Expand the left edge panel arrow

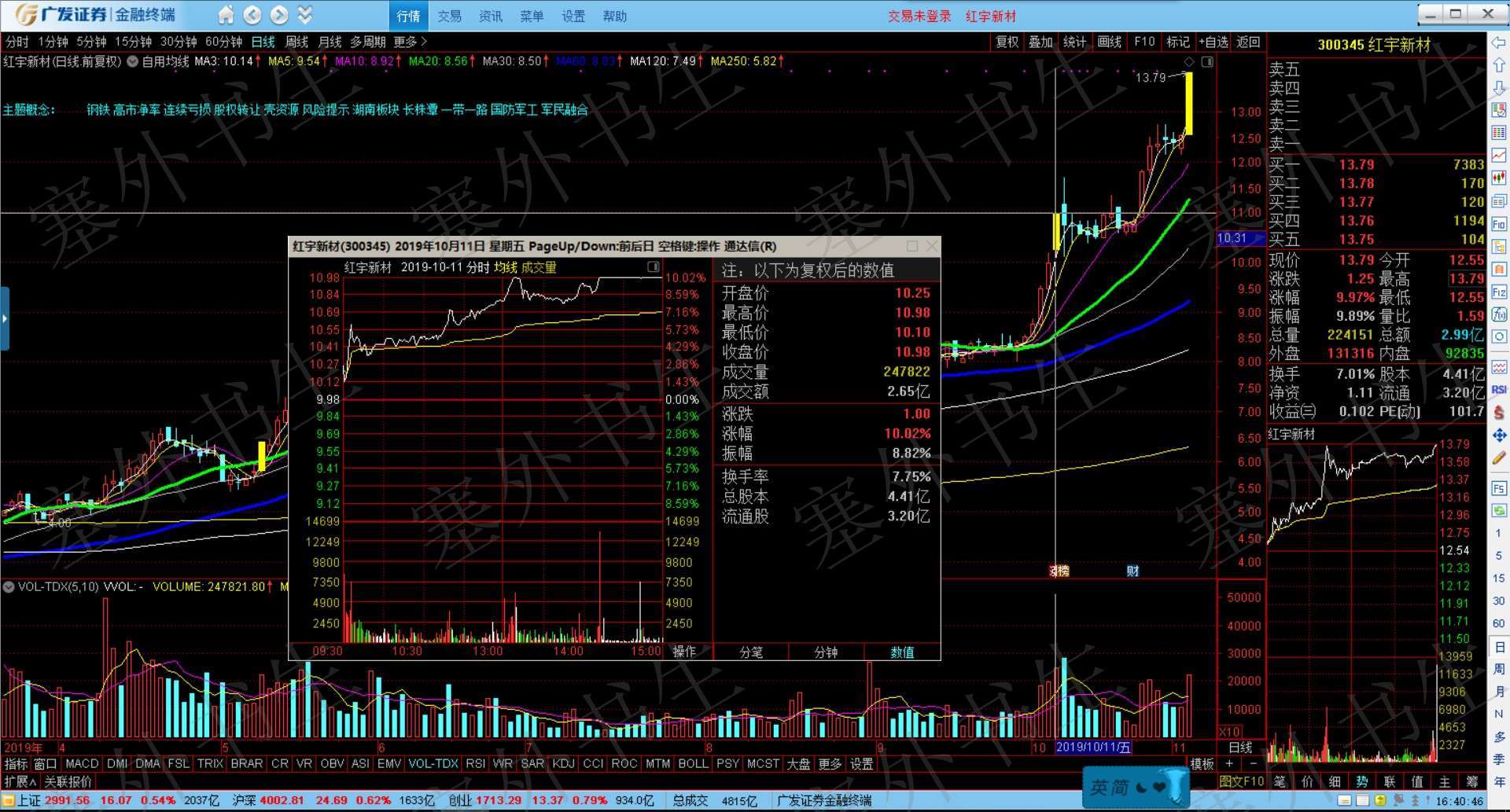5,318
